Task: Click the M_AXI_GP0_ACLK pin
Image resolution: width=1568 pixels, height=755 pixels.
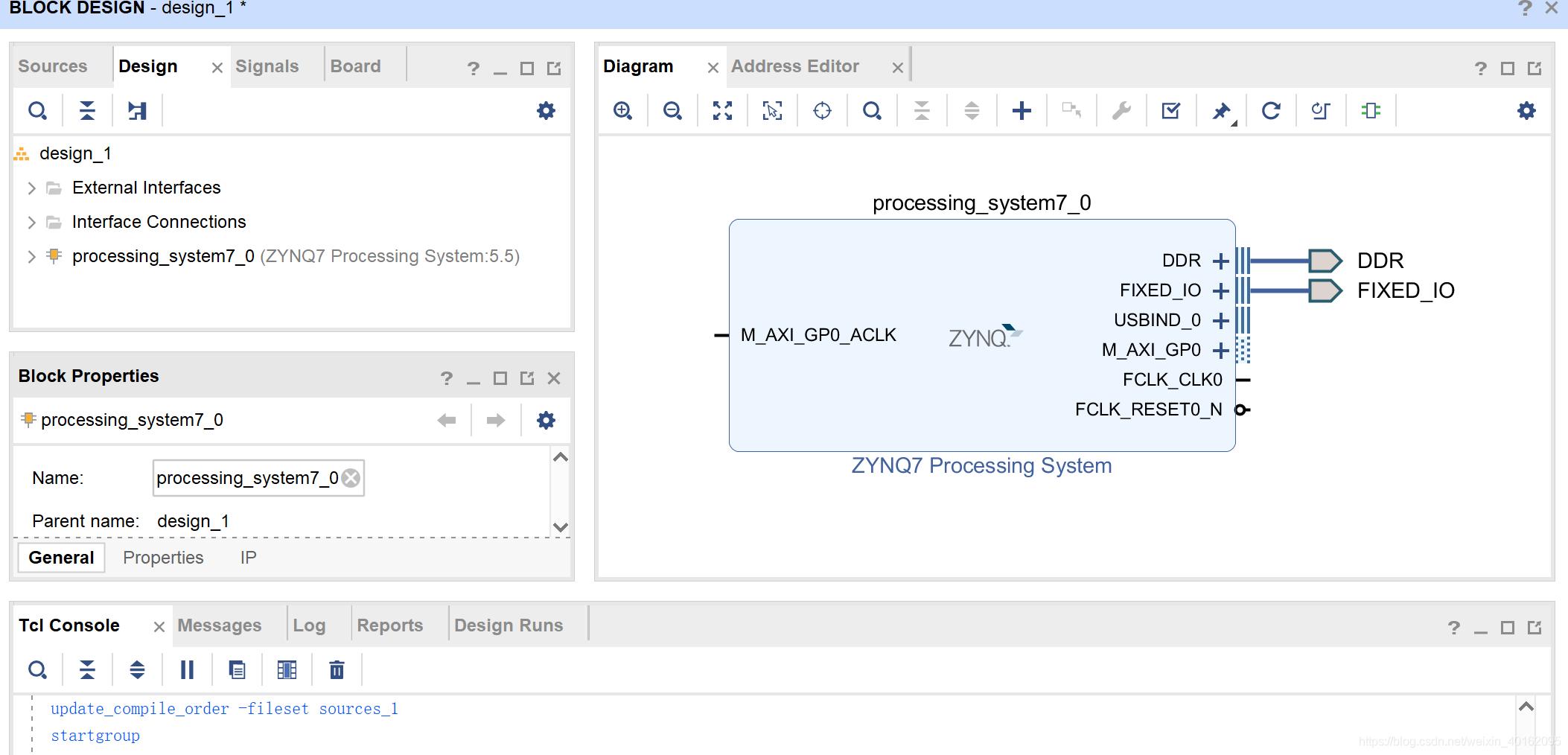Action: point(721,336)
